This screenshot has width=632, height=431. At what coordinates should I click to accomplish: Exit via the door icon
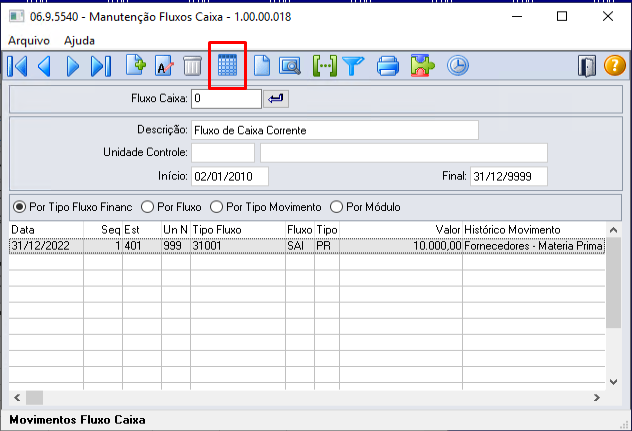[587, 66]
